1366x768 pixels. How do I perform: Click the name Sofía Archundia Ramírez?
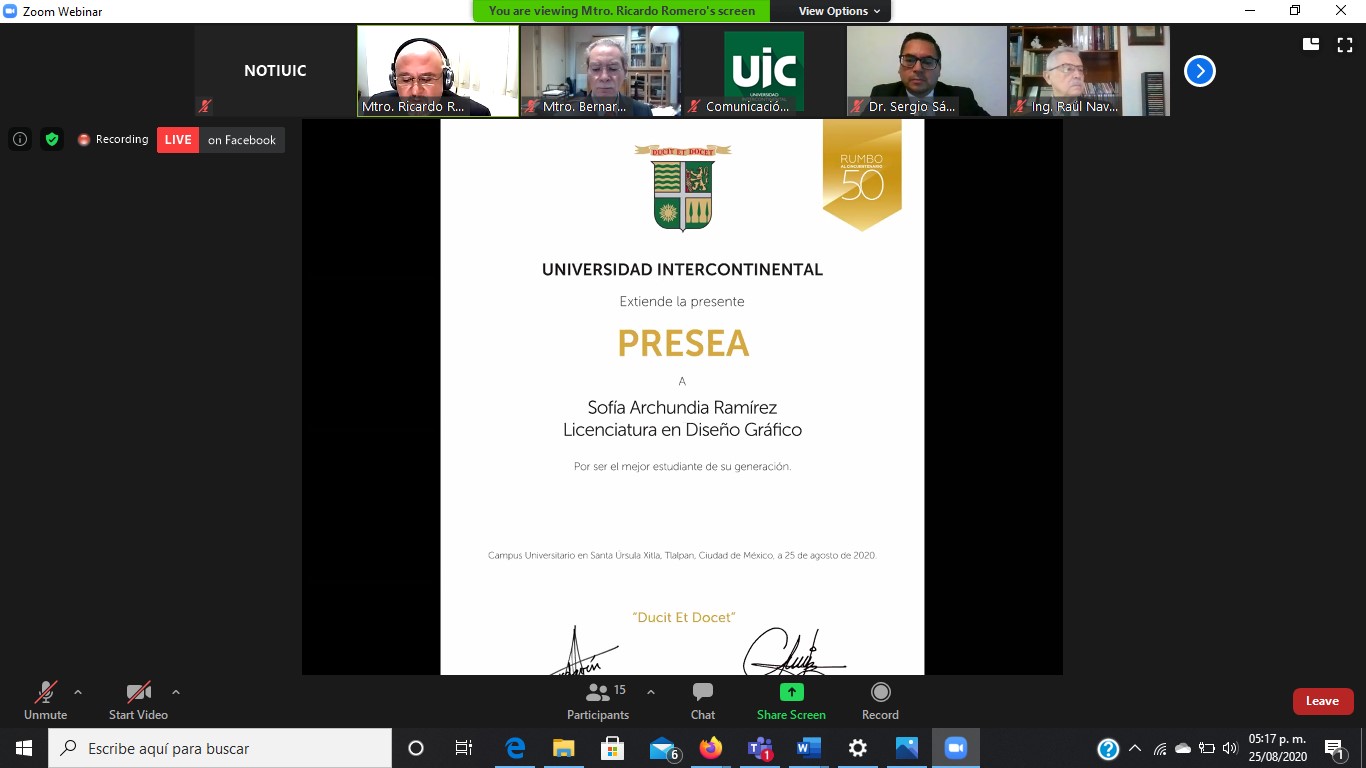682,407
